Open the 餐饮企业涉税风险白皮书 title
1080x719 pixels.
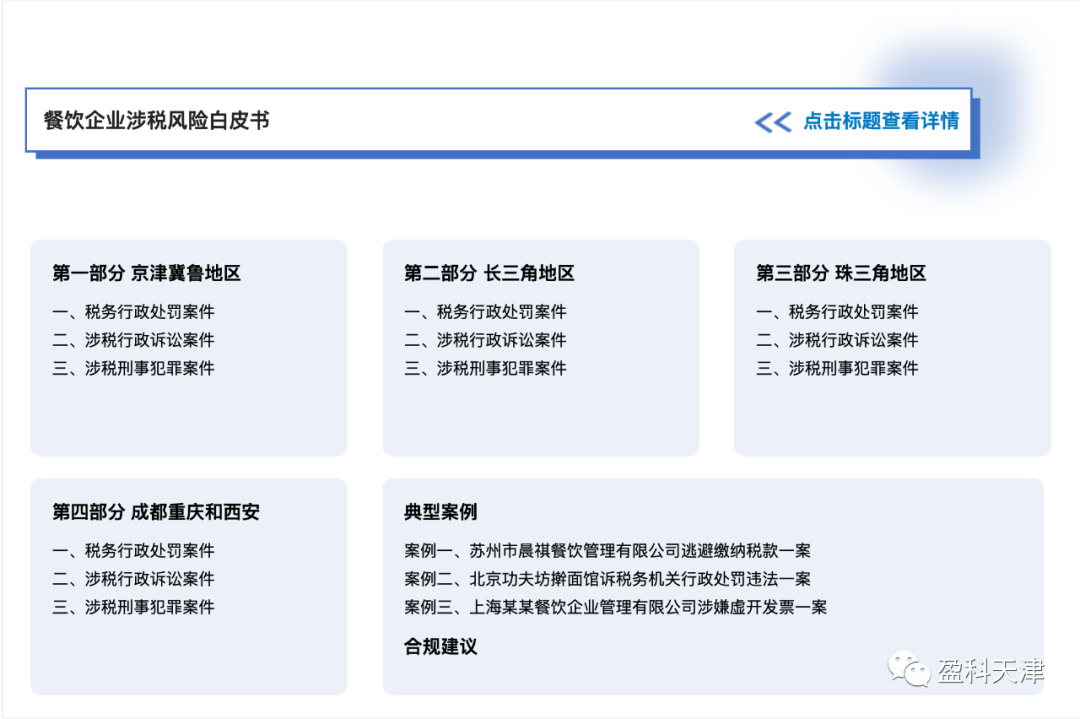pos(156,121)
